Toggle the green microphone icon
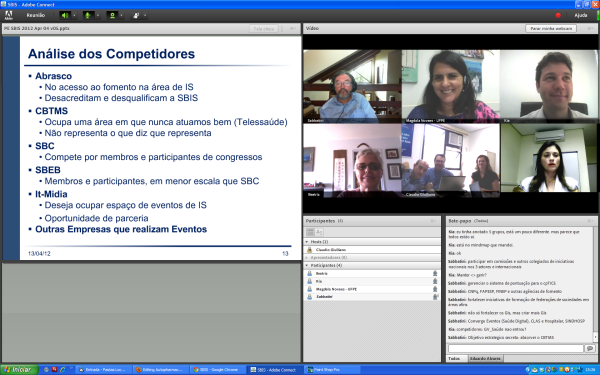This screenshot has width=600, height=375. (x=88, y=15)
